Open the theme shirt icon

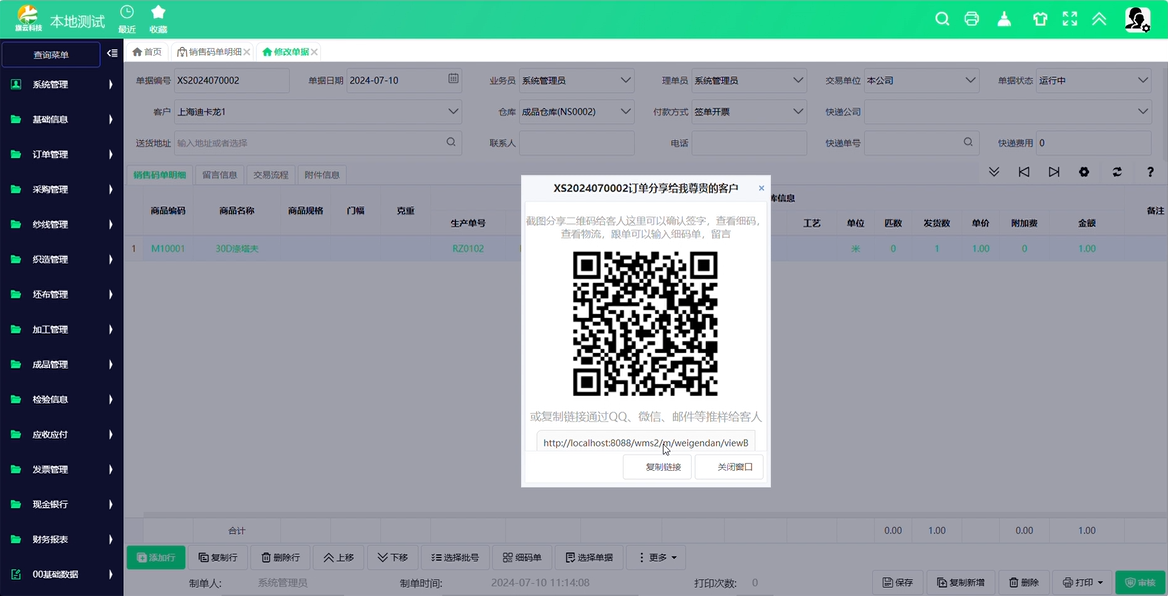(1040, 19)
